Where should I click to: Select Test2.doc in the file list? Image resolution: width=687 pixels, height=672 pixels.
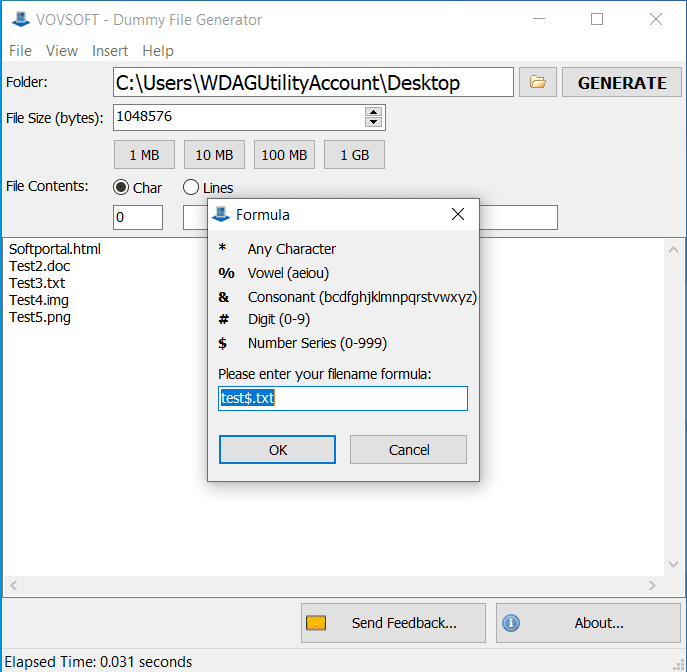tap(39, 266)
